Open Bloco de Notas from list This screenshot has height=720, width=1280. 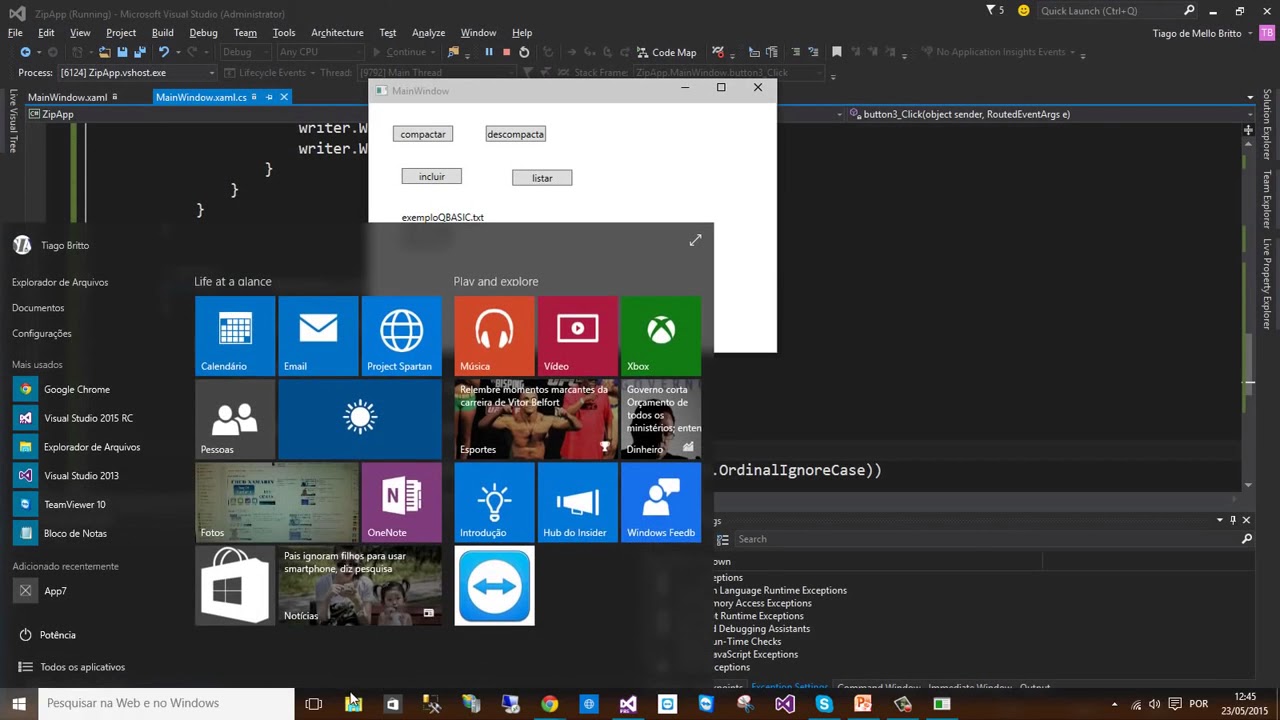pos(75,533)
